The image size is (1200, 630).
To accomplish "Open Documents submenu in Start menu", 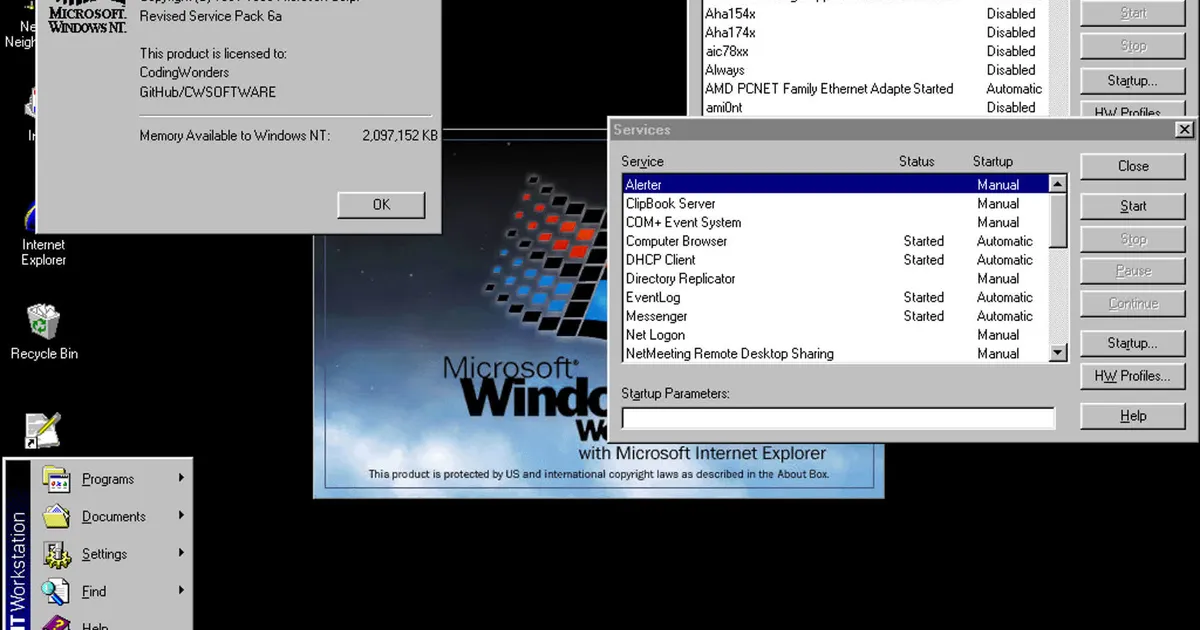I will (113, 516).
